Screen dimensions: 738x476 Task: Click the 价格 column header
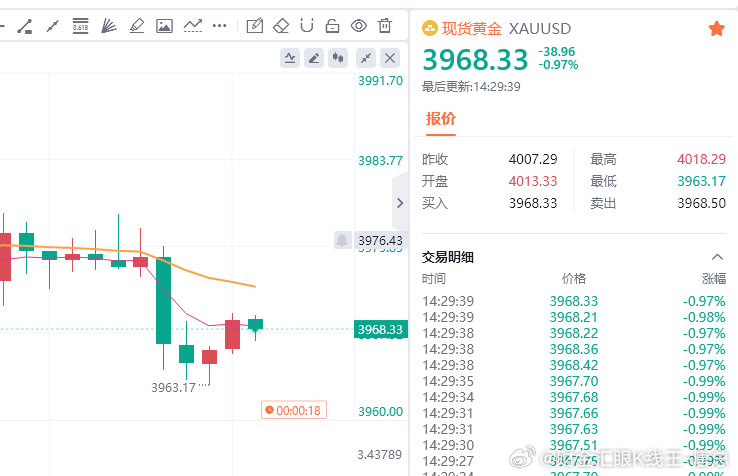tap(574, 279)
